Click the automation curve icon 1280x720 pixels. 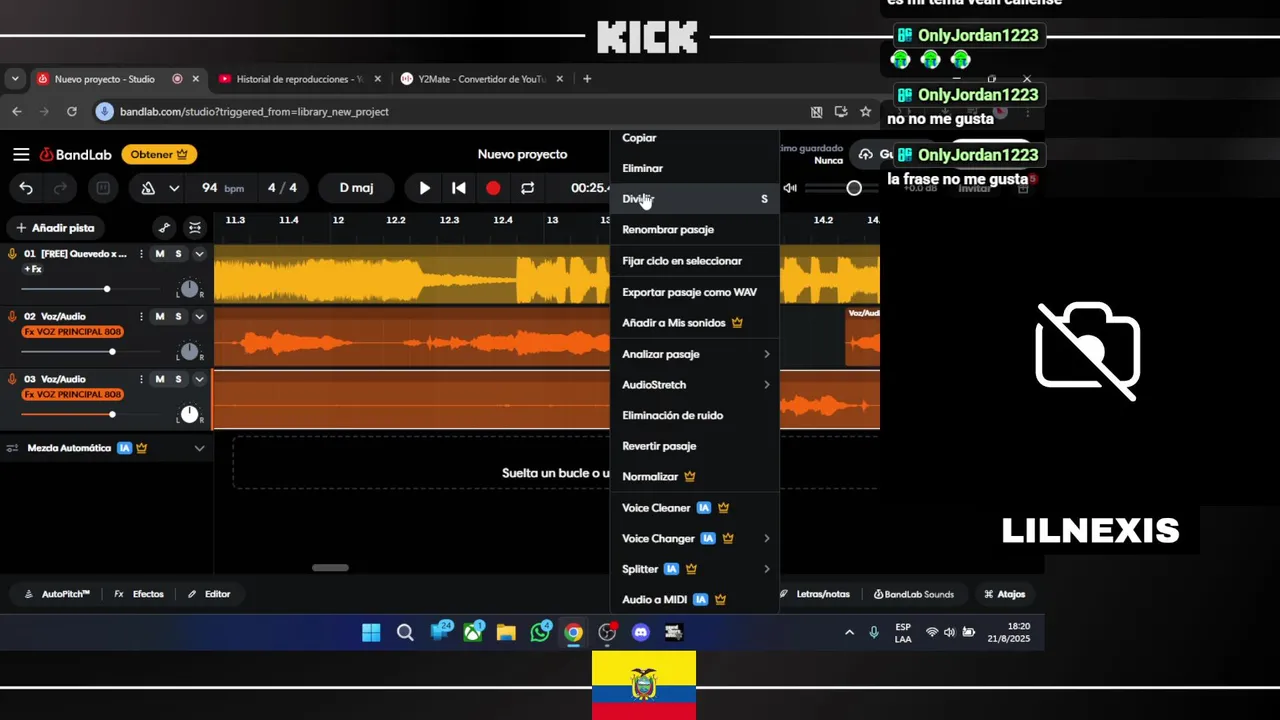coord(164,228)
